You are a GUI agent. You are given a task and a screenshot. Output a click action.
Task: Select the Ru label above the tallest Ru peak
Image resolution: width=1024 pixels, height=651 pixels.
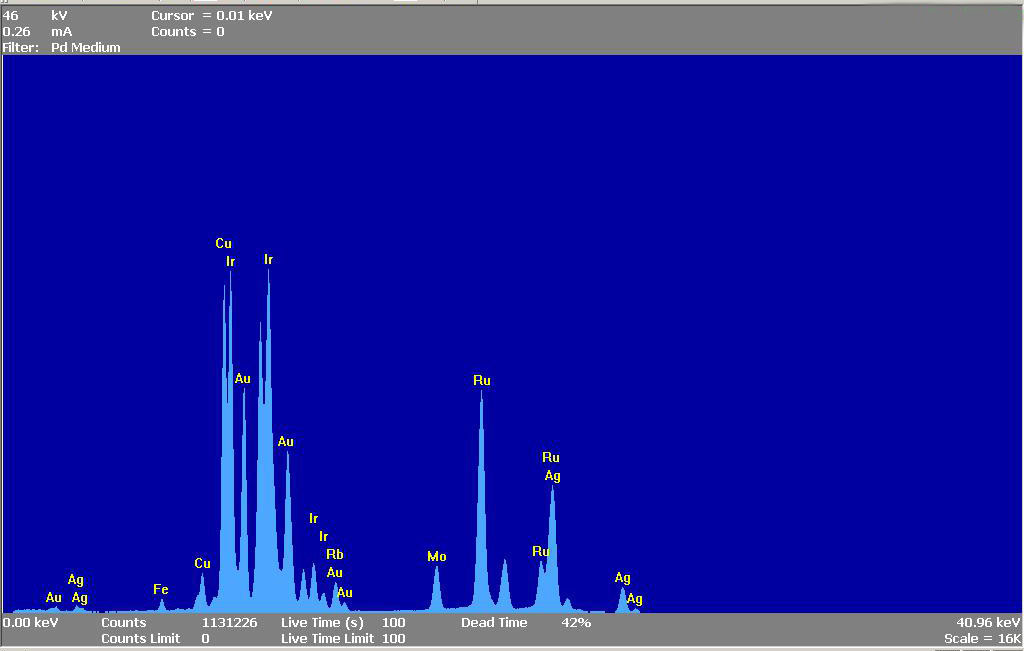[x=482, y=381]
